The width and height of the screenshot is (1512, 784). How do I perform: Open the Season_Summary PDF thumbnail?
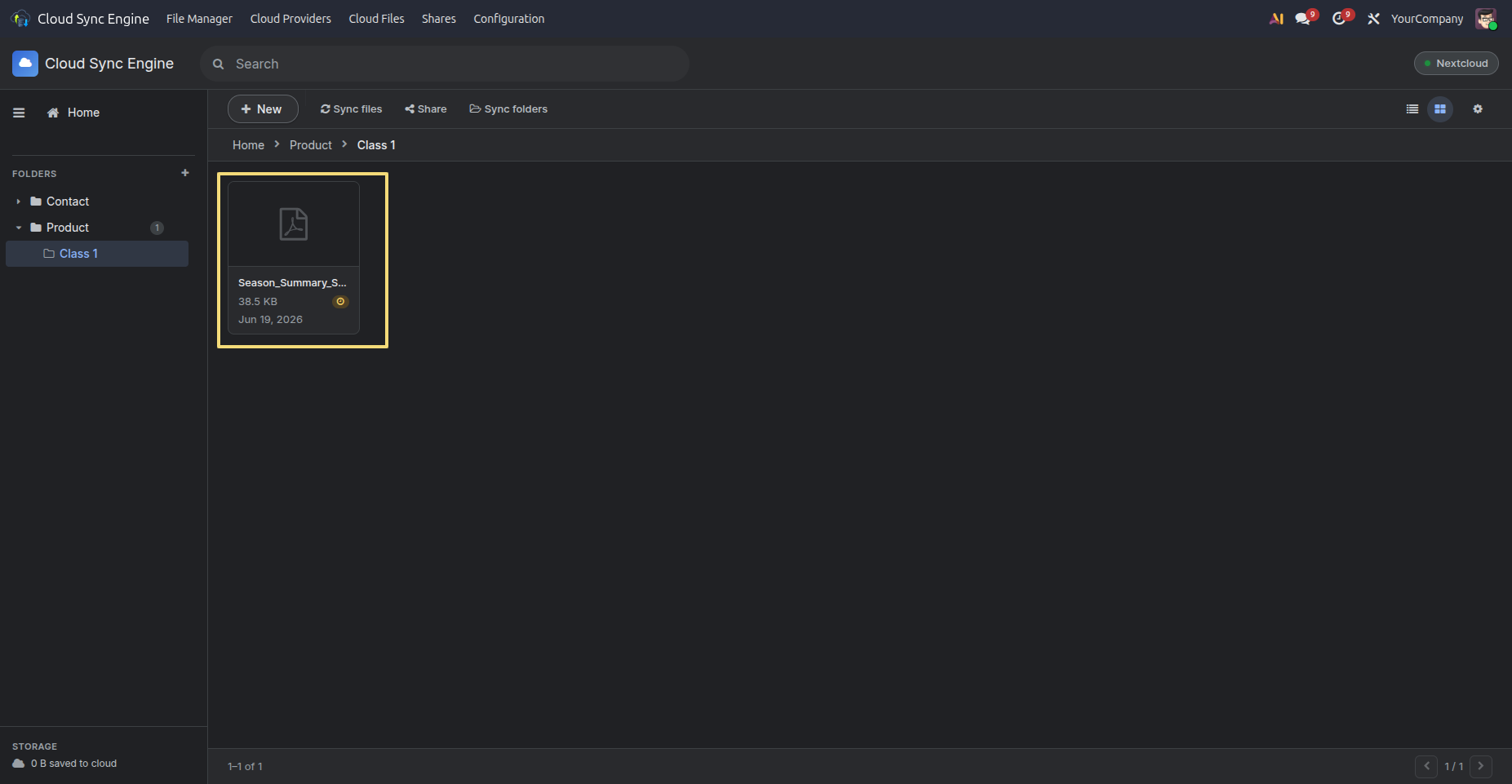[294, 224]
